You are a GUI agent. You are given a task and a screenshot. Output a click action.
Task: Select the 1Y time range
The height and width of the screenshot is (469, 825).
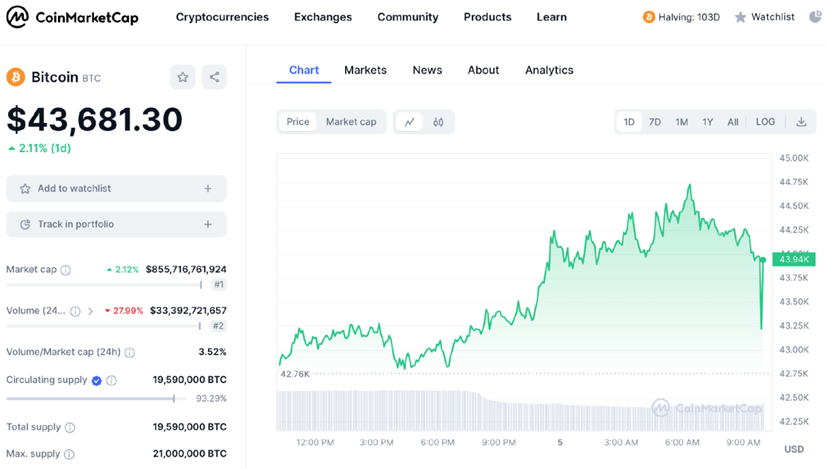pos(708,122)
